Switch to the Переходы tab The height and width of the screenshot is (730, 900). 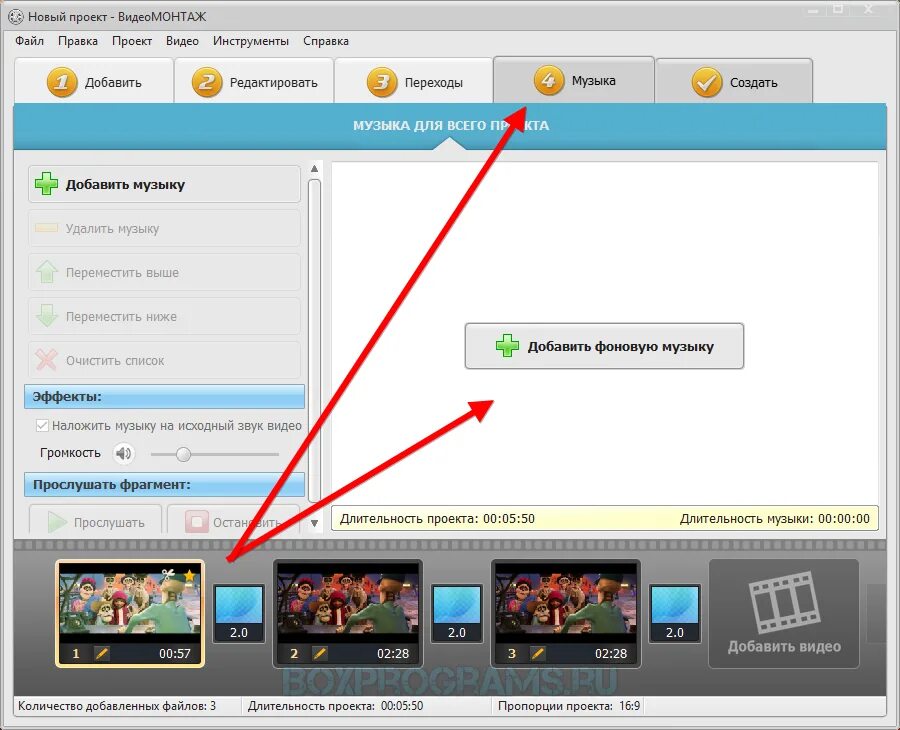[414, 81]
